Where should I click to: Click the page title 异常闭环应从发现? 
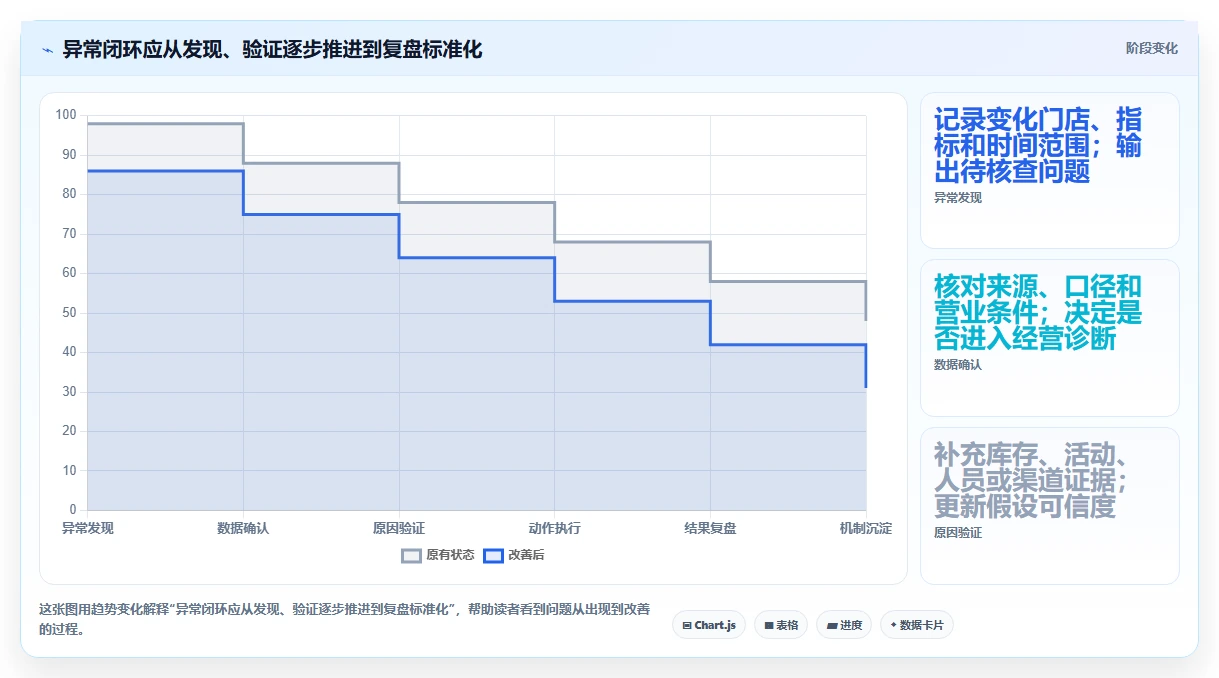click(272, 49)
